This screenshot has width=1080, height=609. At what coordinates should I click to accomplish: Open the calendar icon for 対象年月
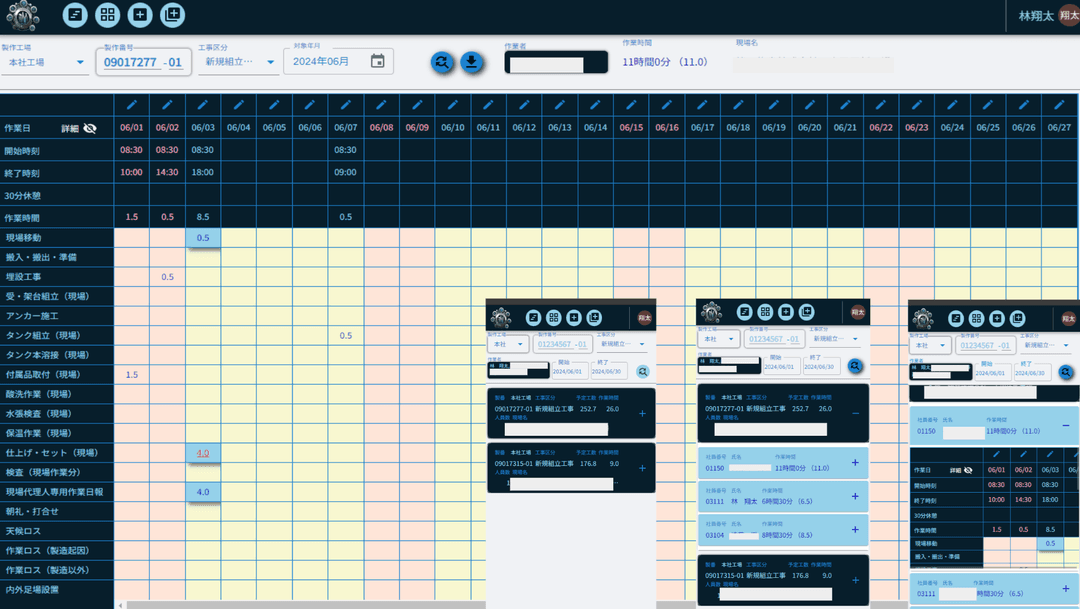[x=377, y=61]
